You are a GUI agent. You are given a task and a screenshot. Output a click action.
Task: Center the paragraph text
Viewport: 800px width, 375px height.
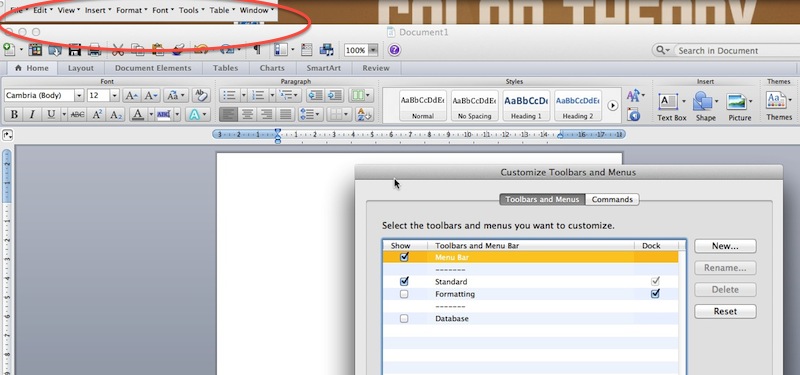247,114
